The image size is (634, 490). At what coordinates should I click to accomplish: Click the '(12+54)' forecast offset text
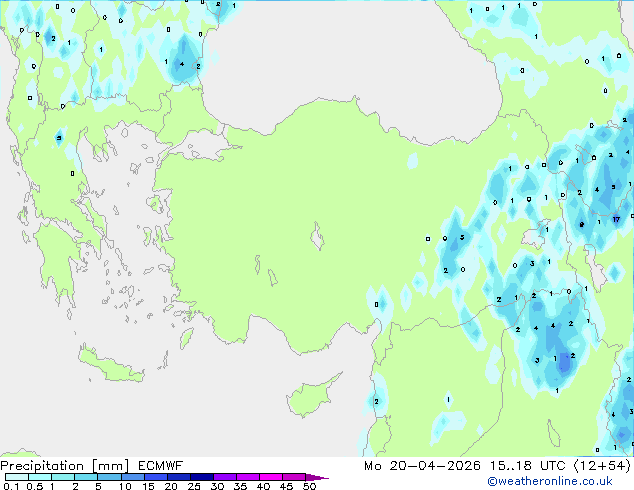602,466
